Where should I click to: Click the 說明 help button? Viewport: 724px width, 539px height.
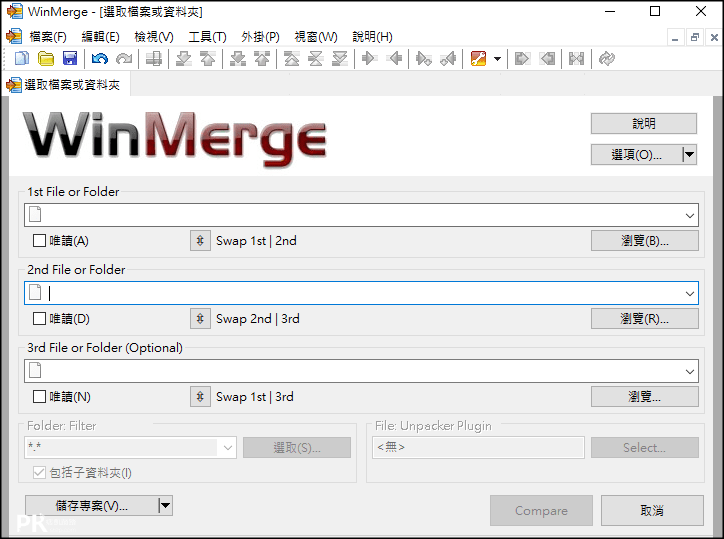click(644, 124)
